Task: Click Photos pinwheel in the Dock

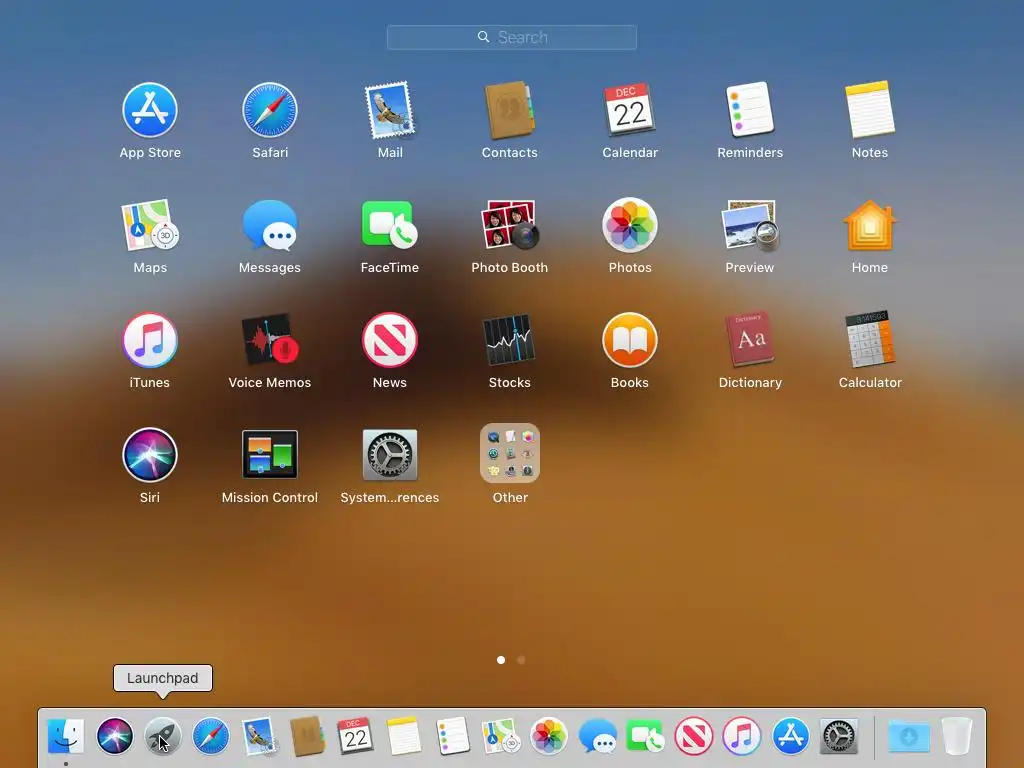Action: (549, 736)
